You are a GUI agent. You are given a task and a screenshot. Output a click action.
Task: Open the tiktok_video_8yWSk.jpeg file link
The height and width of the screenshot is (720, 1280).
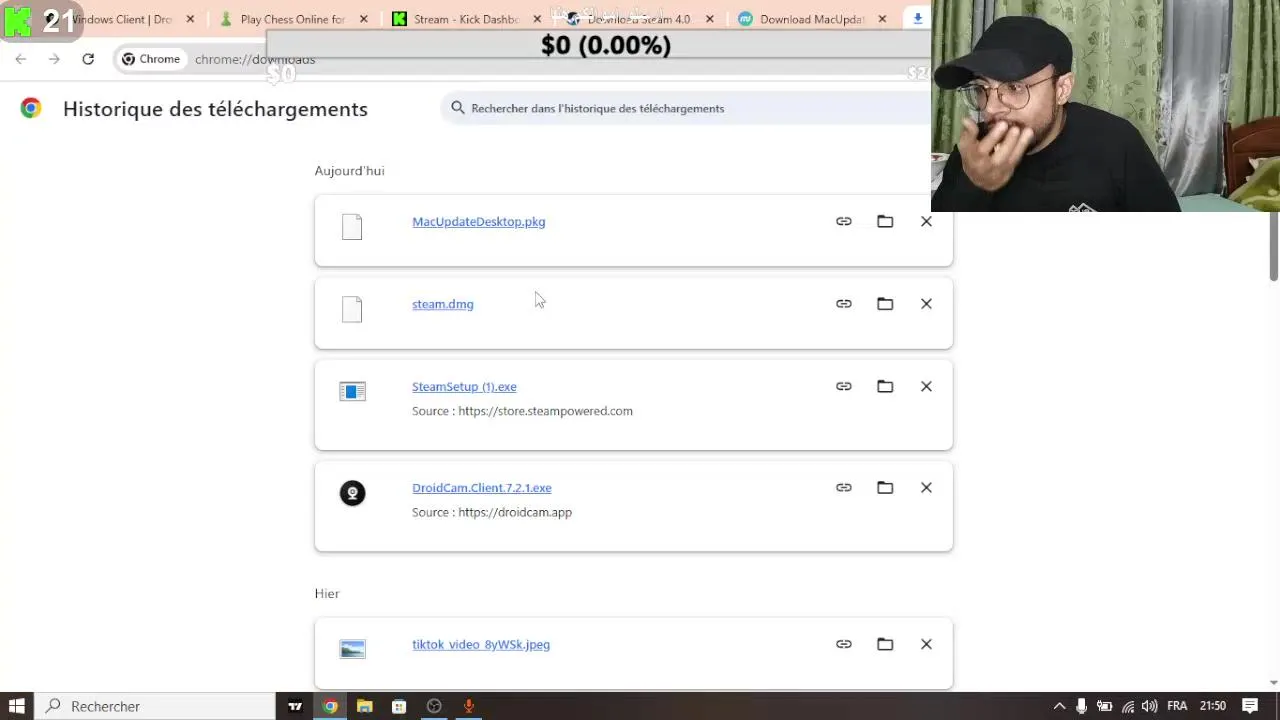(481, 645)
